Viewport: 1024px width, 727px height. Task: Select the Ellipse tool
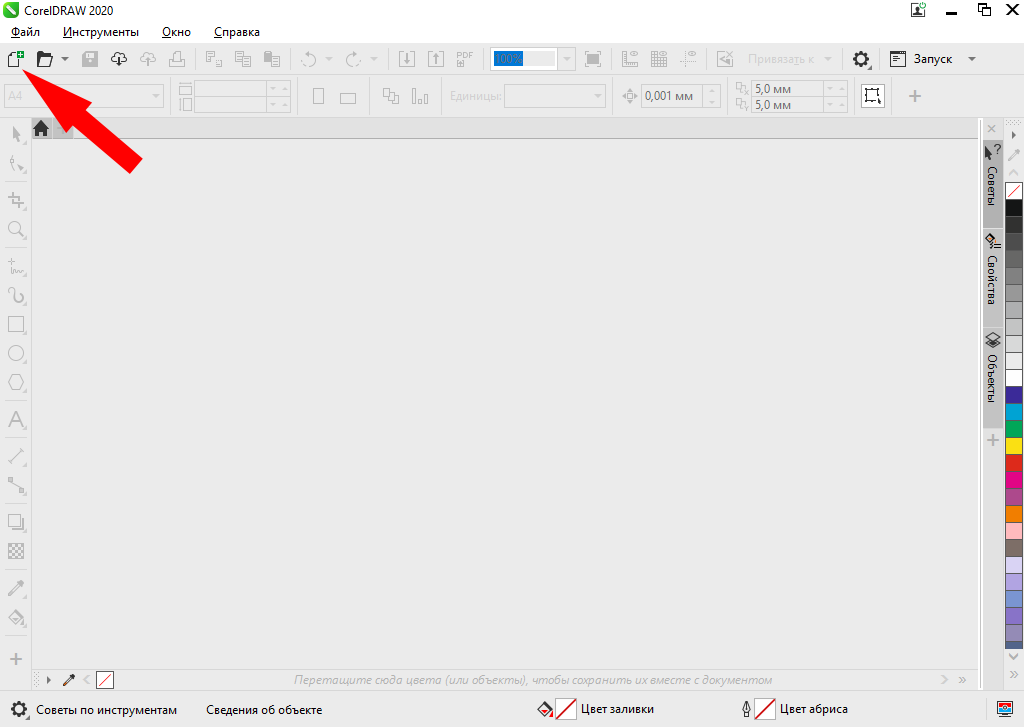tap(16, 353)
